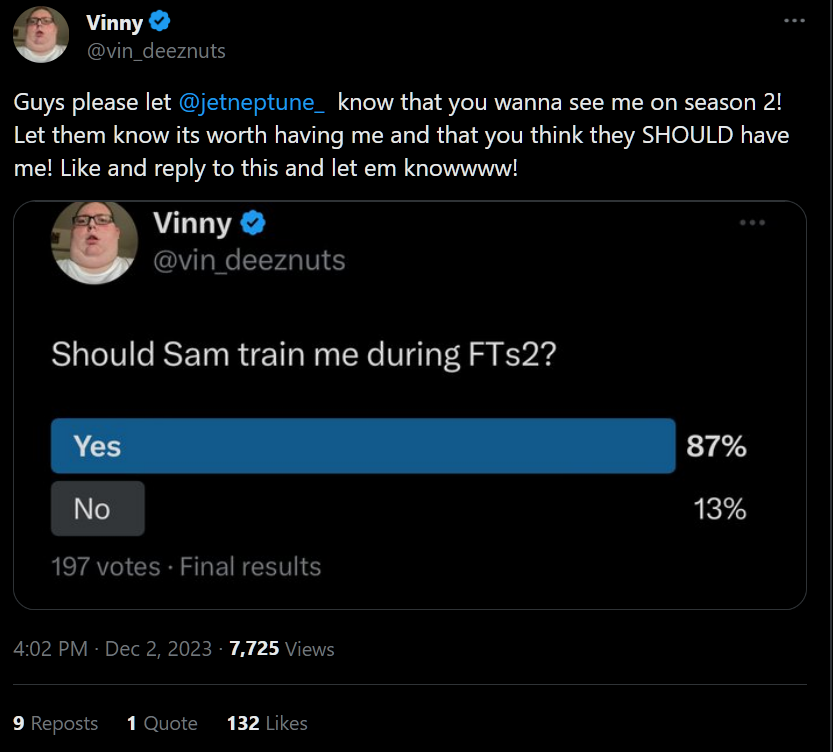
Task: Click the Vinny name inside quoted tweet
Action: [x=192, y=224]
